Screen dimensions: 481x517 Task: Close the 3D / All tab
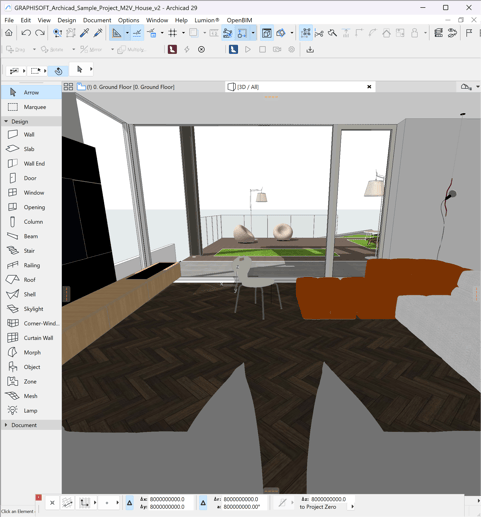click(x=369, y=87)
